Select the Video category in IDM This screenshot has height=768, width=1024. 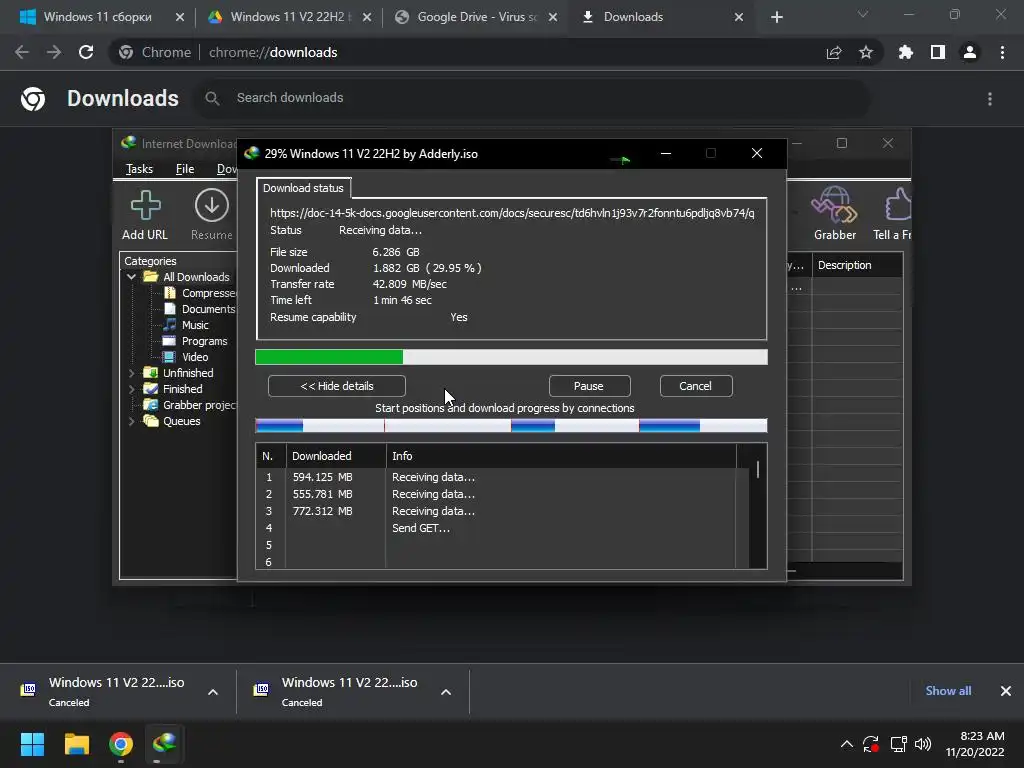(195, 357)
